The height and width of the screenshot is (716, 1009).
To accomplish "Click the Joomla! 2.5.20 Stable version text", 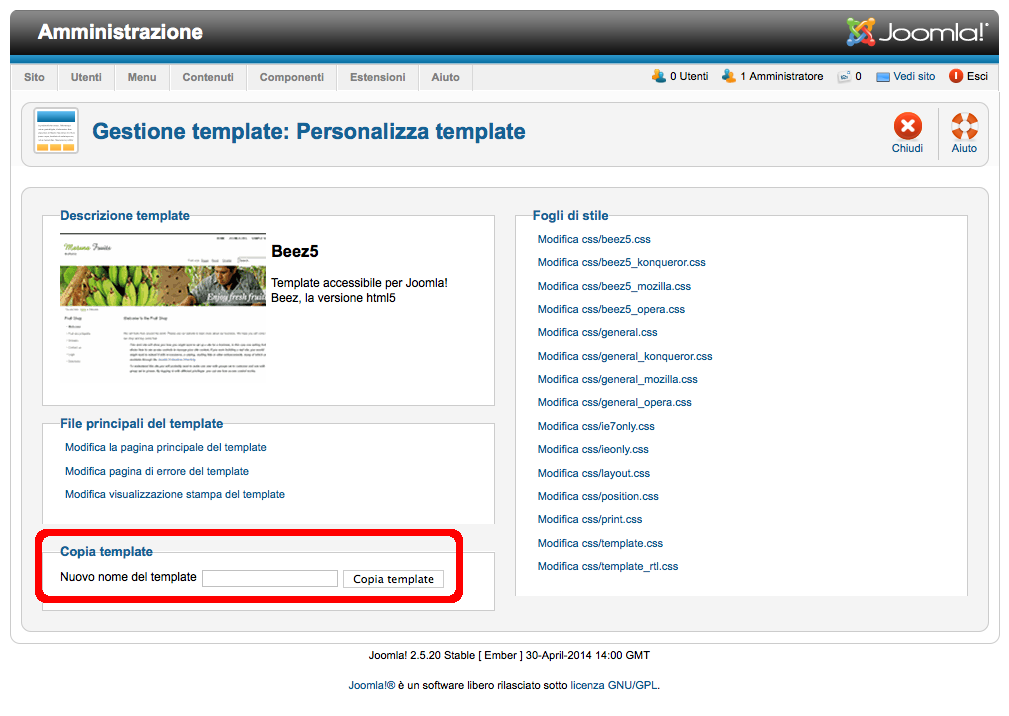I will click(509, 655).
